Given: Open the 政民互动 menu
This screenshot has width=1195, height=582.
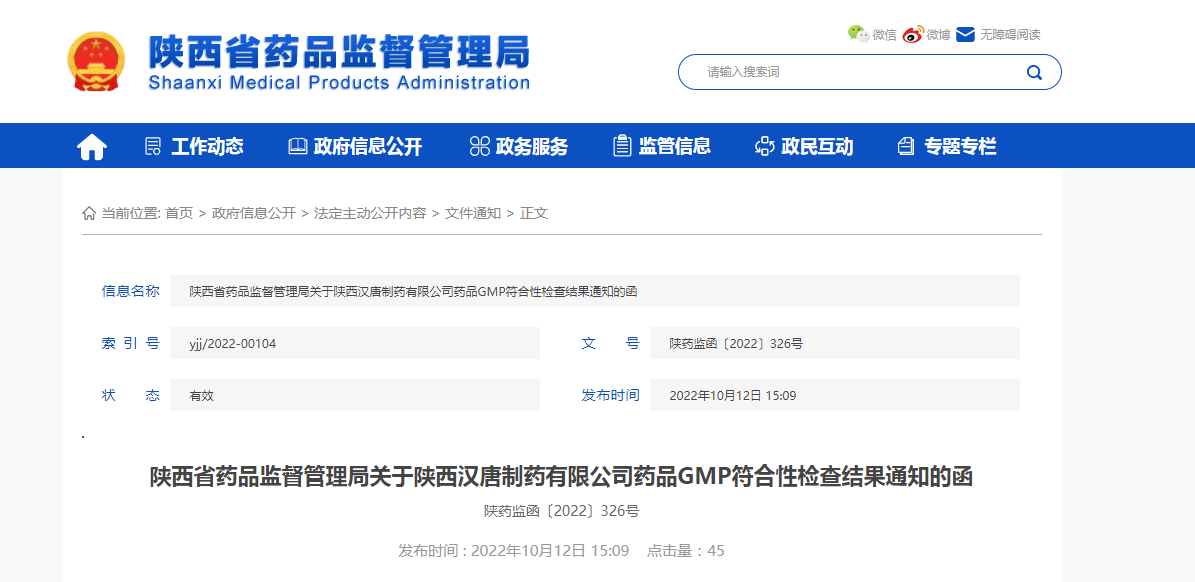Looking at the screenshot, I should (817, 146).
